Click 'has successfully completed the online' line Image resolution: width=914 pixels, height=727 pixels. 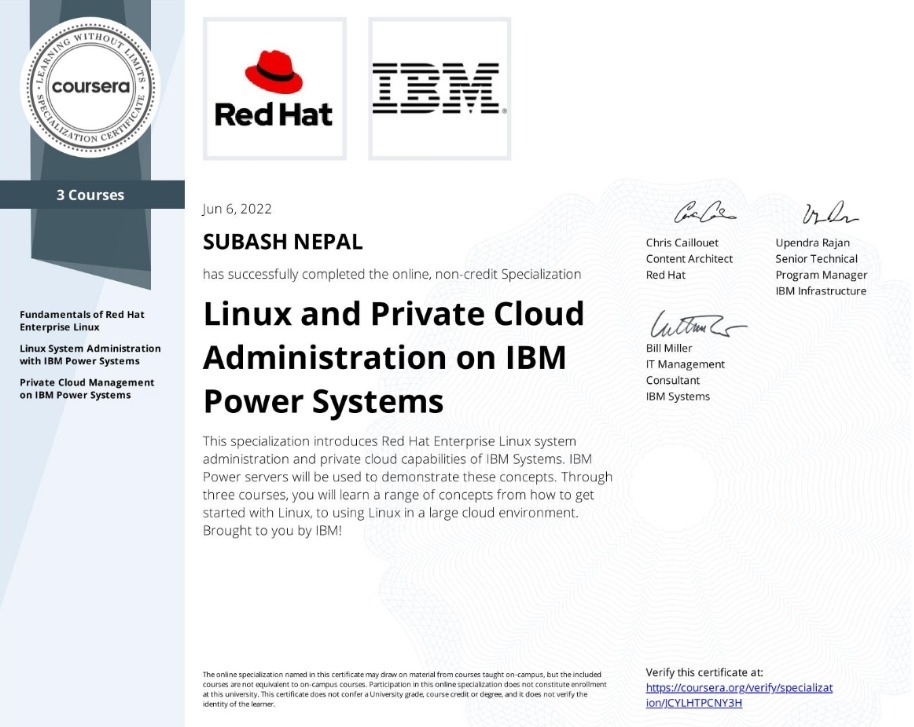click(x=392, y=274)
